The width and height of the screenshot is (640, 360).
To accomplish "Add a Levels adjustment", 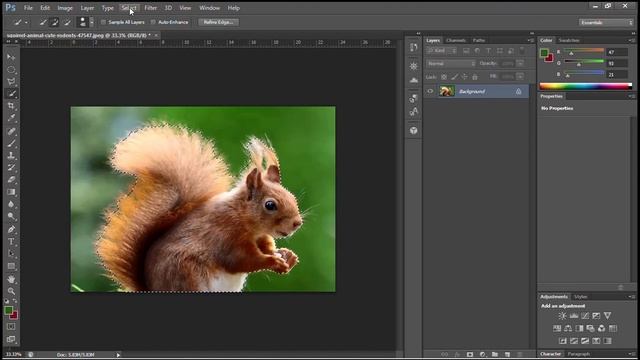I will (574, 316).
